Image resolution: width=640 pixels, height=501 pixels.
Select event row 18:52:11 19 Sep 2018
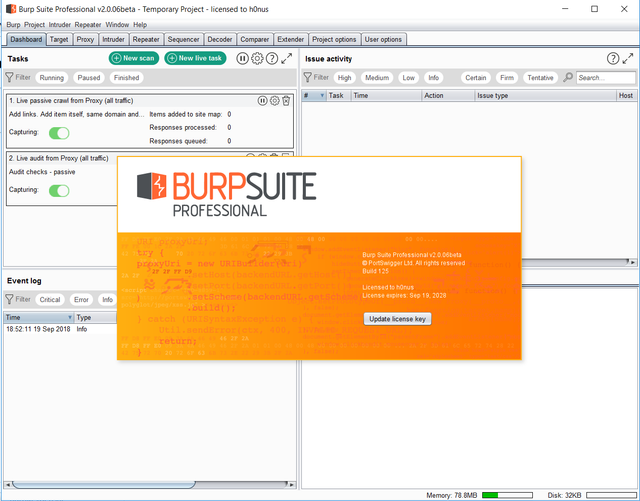(60, 329)
